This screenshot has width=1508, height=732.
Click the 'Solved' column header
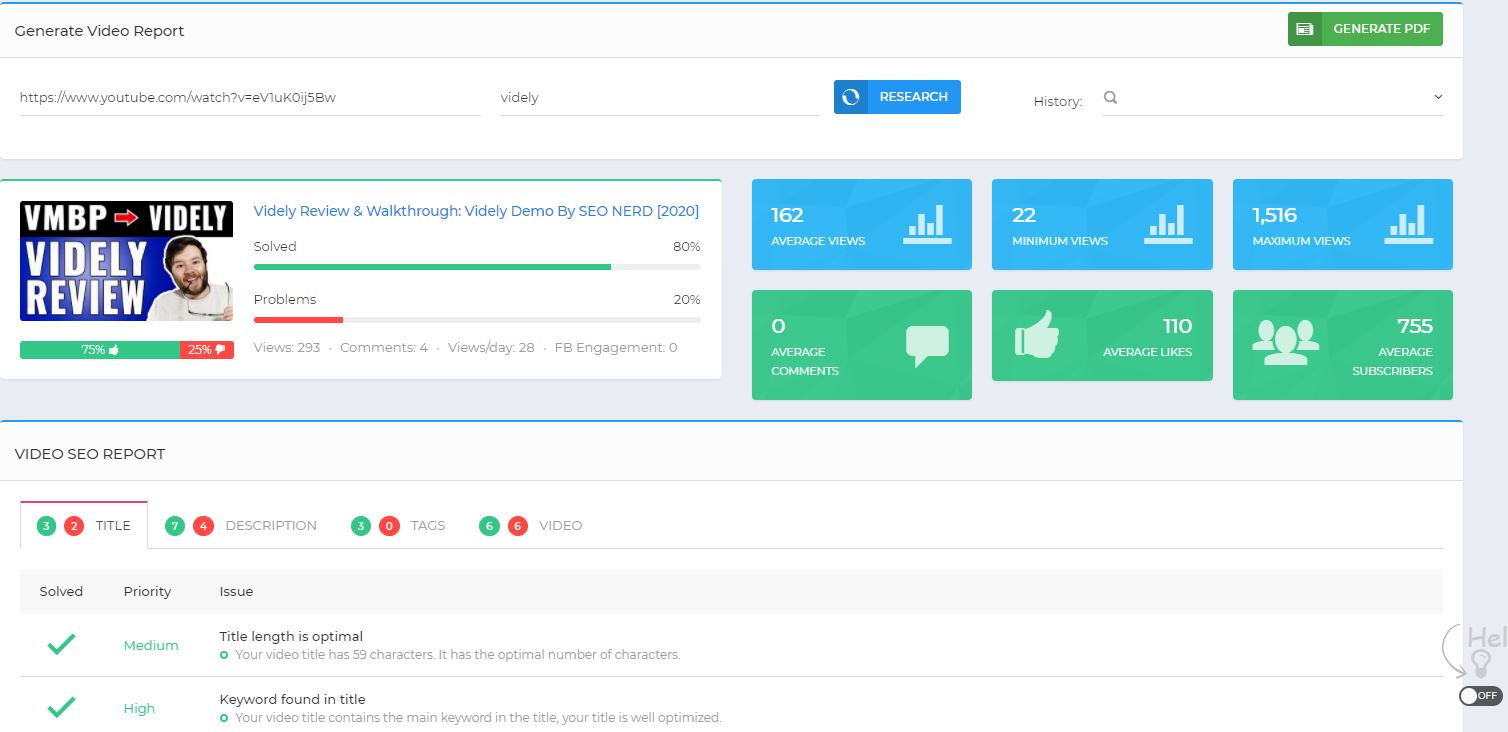tap(61, 591)
